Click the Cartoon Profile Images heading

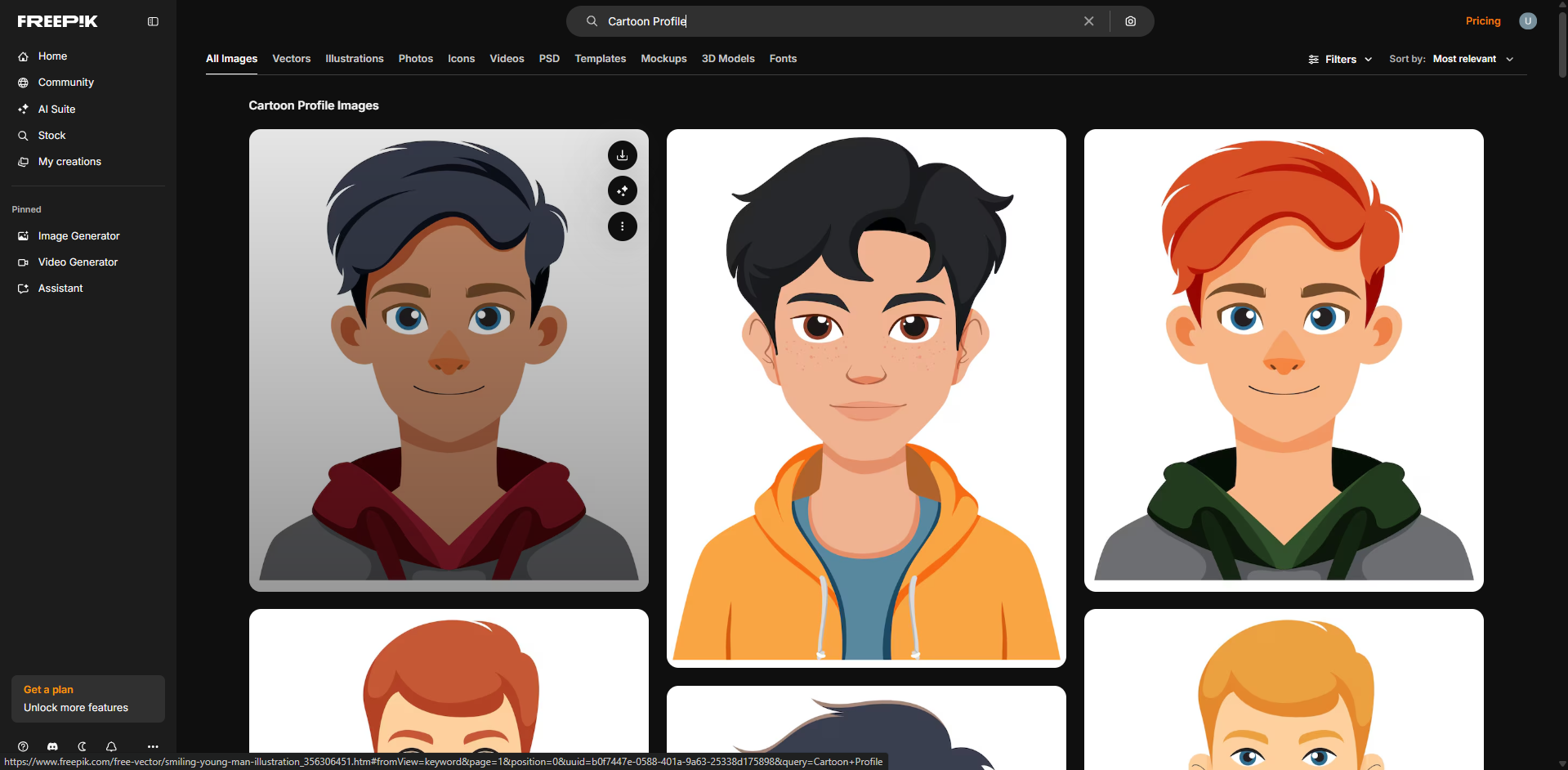click(314, 105)
